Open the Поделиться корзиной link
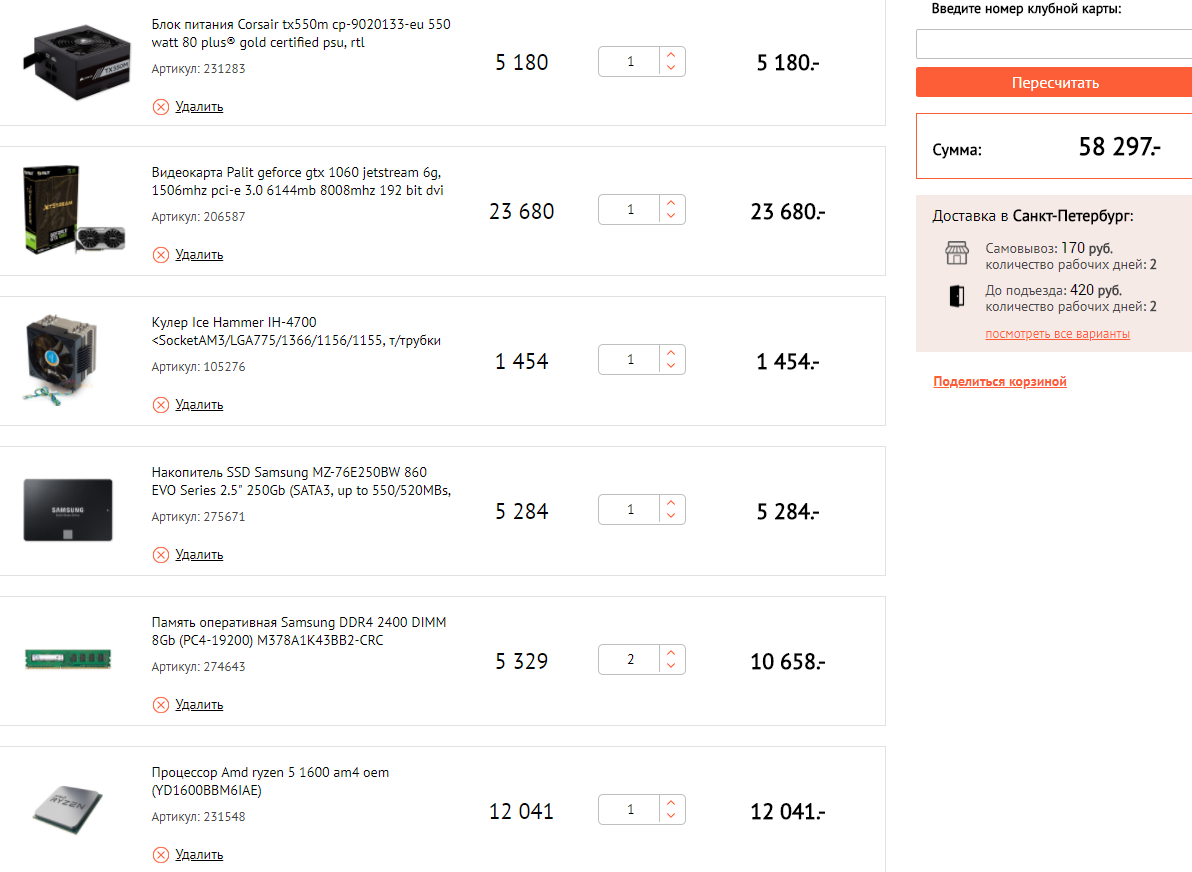This screenshot has width=1192, height=872. (x=1000, y=382)
